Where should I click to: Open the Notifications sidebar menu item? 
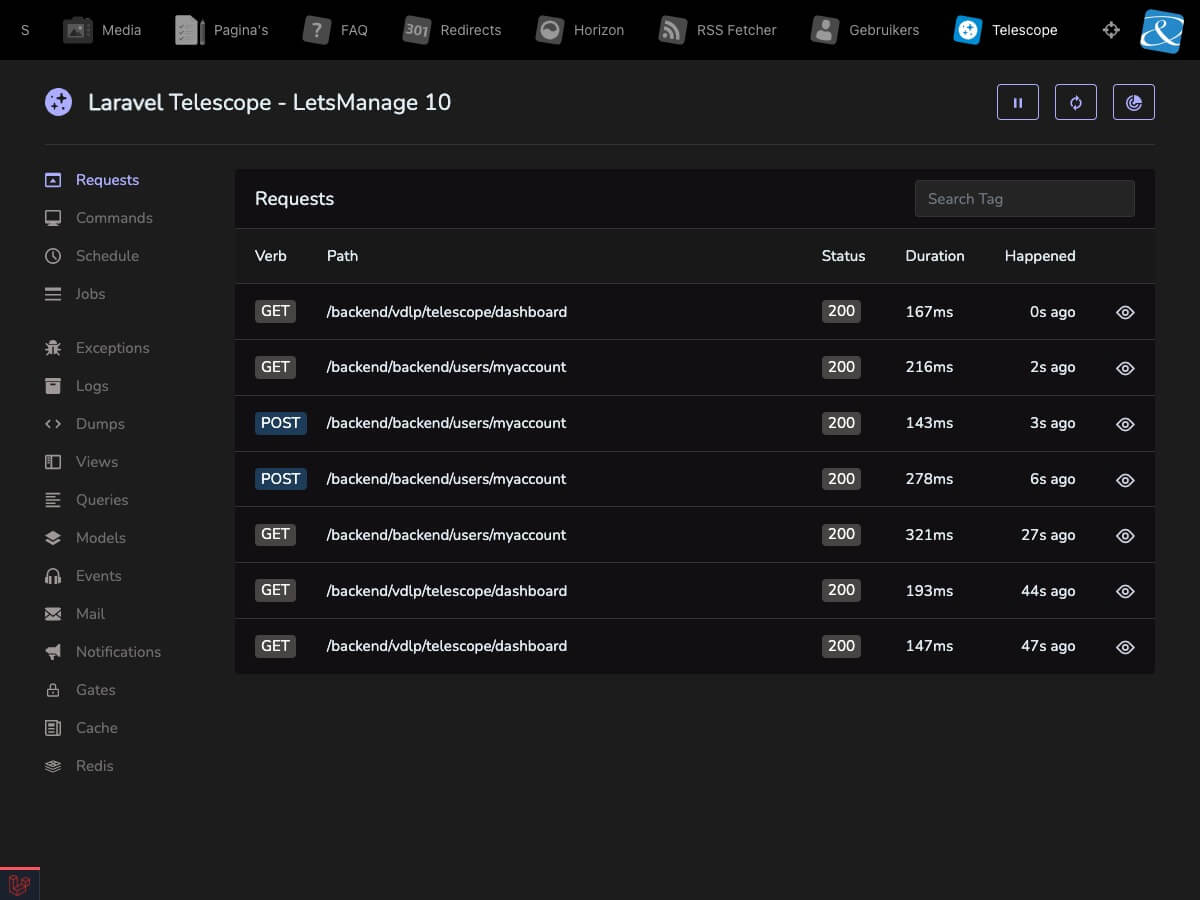pos(103,652)
